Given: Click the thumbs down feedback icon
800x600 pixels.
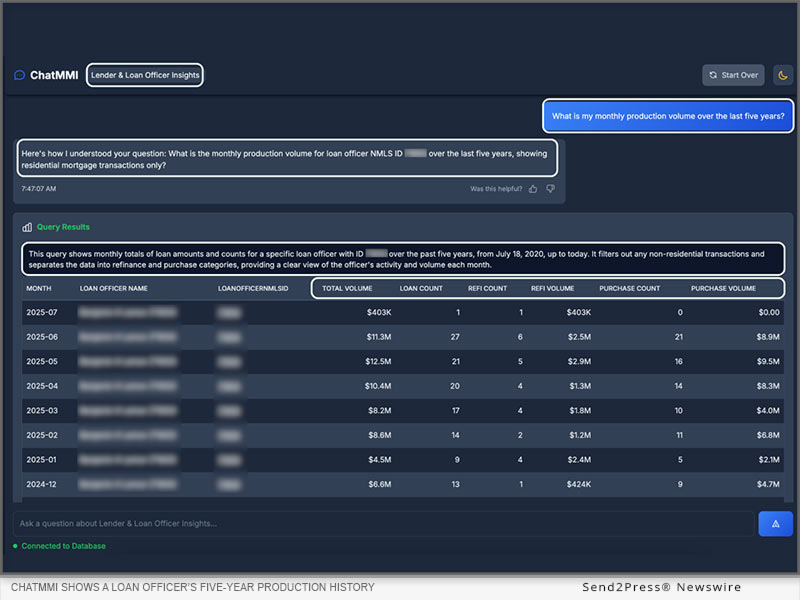Looking at the screenshot, I should (x=550, y=188).
